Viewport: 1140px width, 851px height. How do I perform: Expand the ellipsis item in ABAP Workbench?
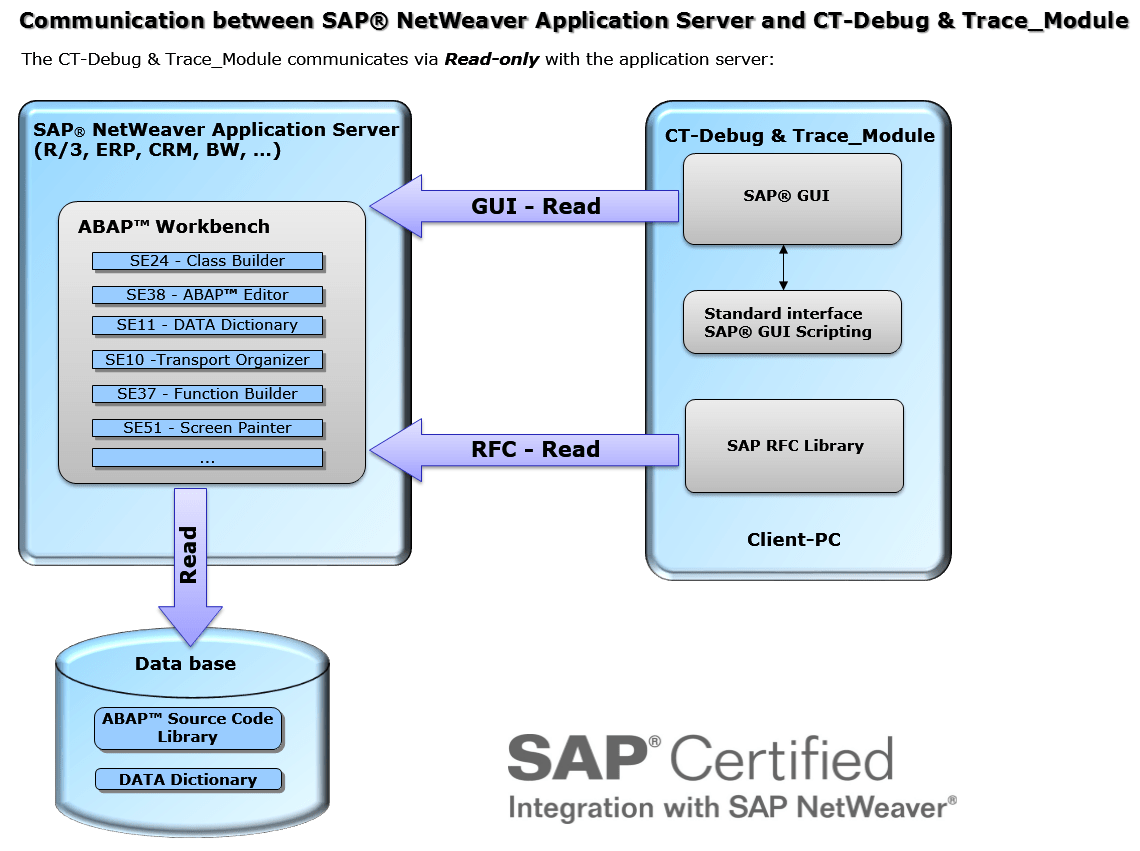tap(208, 459)
